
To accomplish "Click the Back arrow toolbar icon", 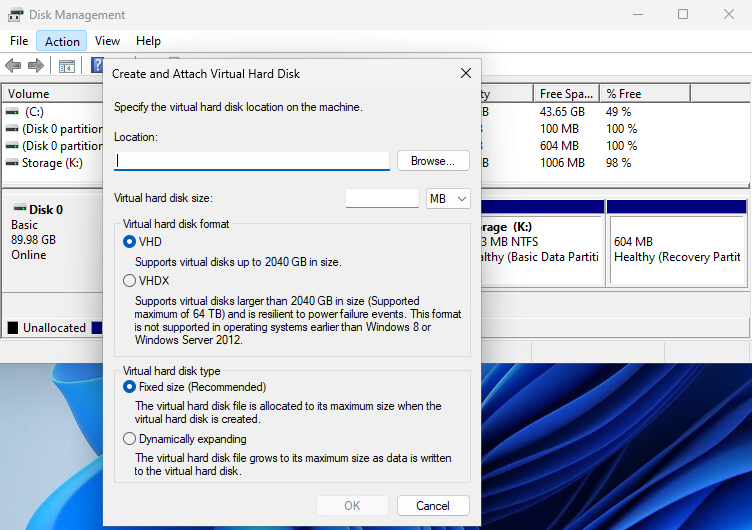I will (x=13, y=65).
